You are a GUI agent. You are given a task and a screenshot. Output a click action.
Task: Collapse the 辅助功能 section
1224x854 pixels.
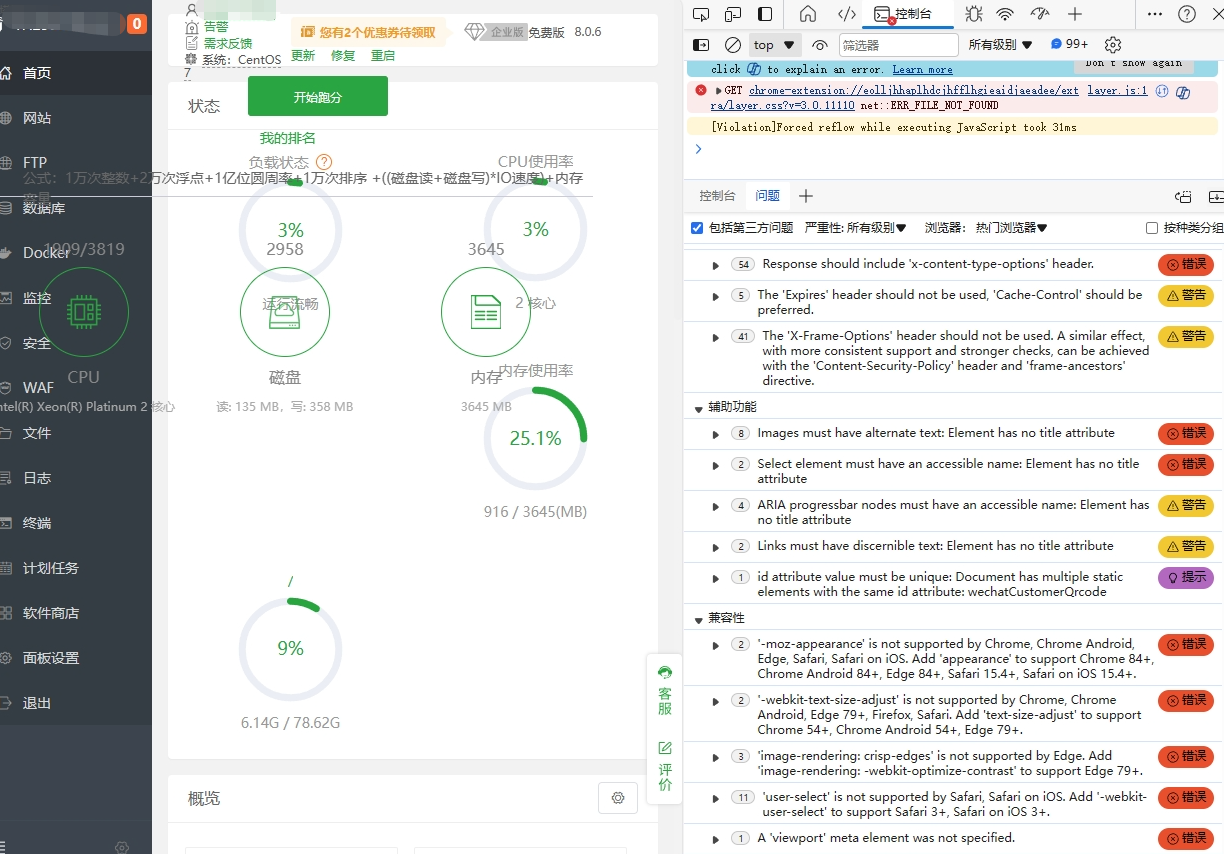pyautogui.click(x=699, y=408)
